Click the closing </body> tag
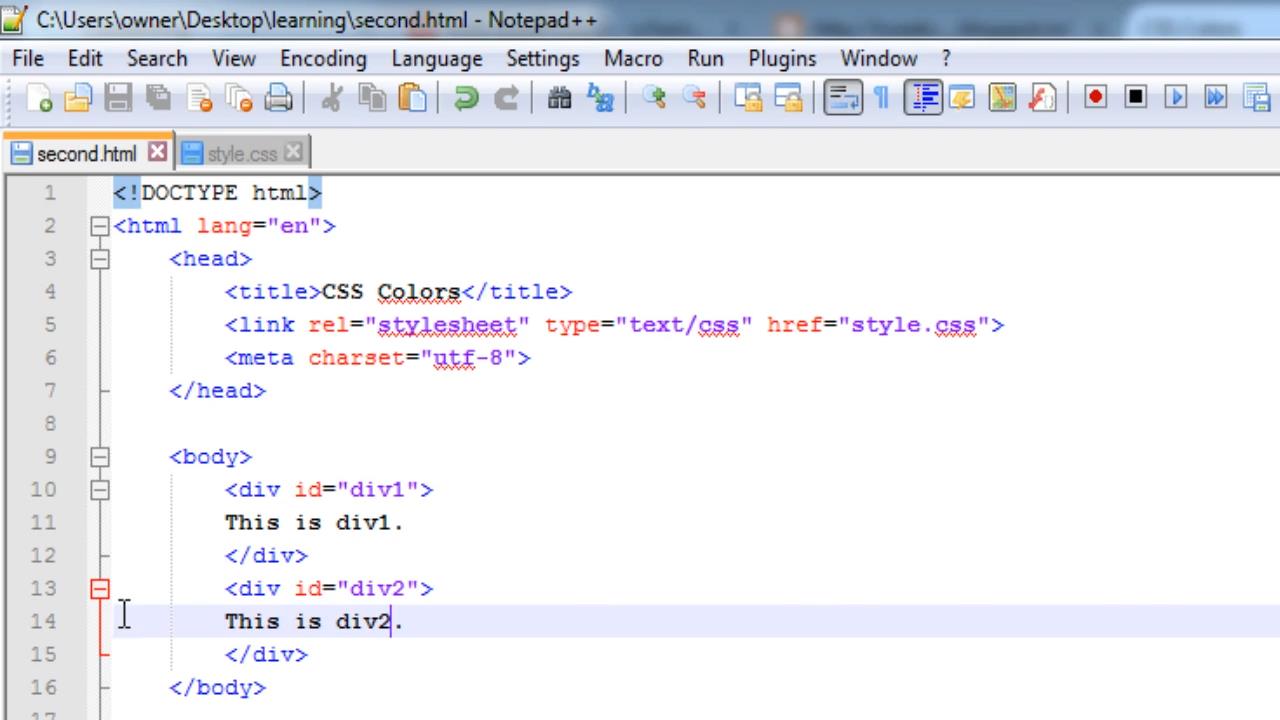 (218, 688)
